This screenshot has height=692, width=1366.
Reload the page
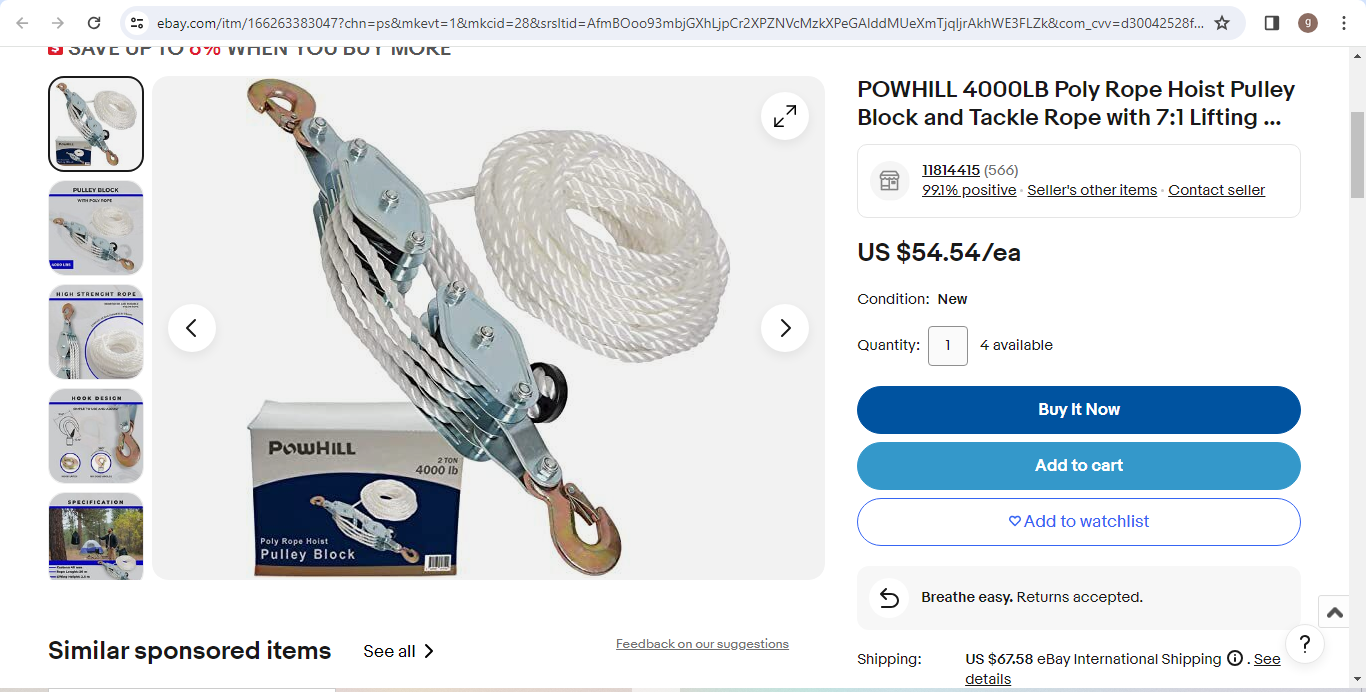click(94, 23)
